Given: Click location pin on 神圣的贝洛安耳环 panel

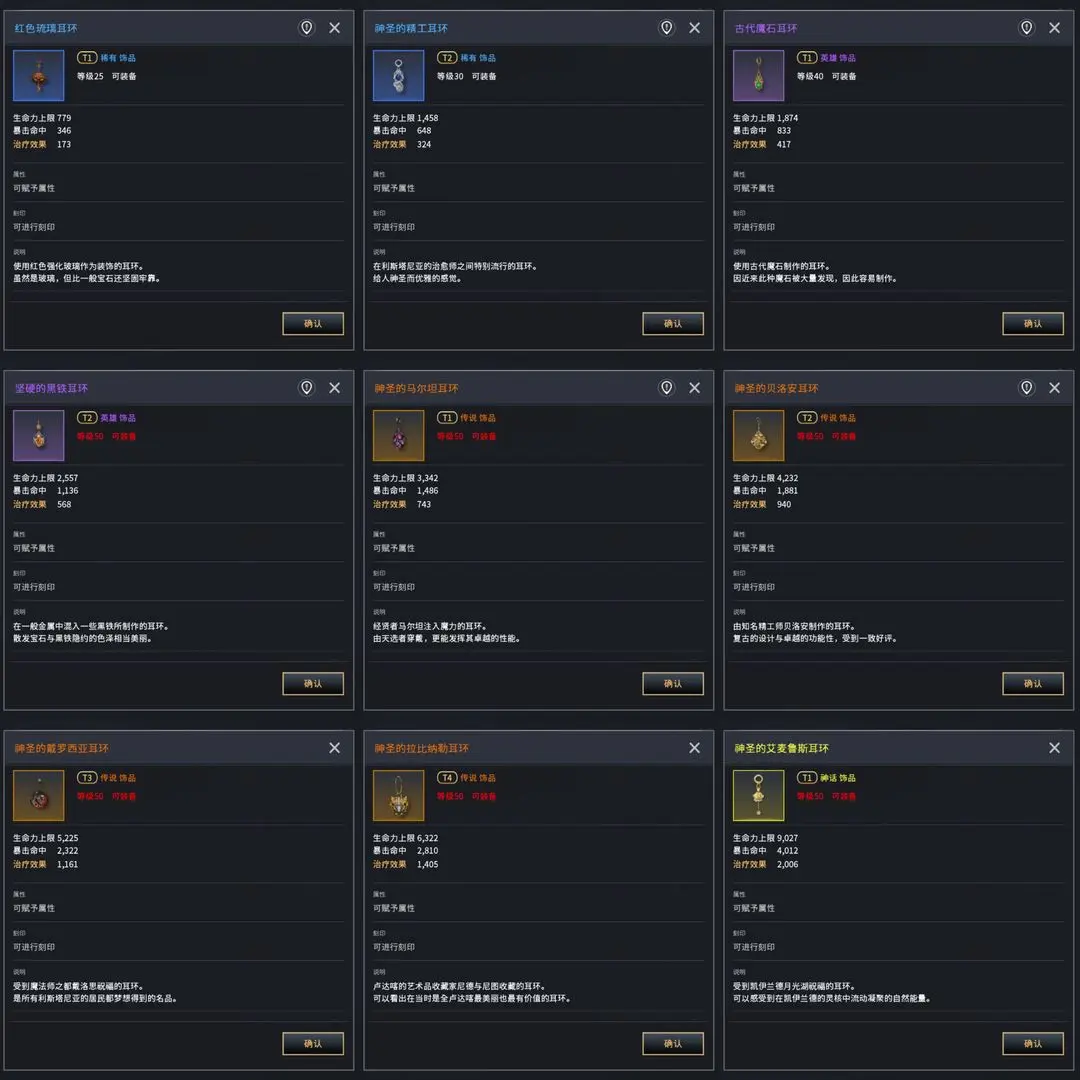Looking at the screenshot, I should click(1027, 388).
